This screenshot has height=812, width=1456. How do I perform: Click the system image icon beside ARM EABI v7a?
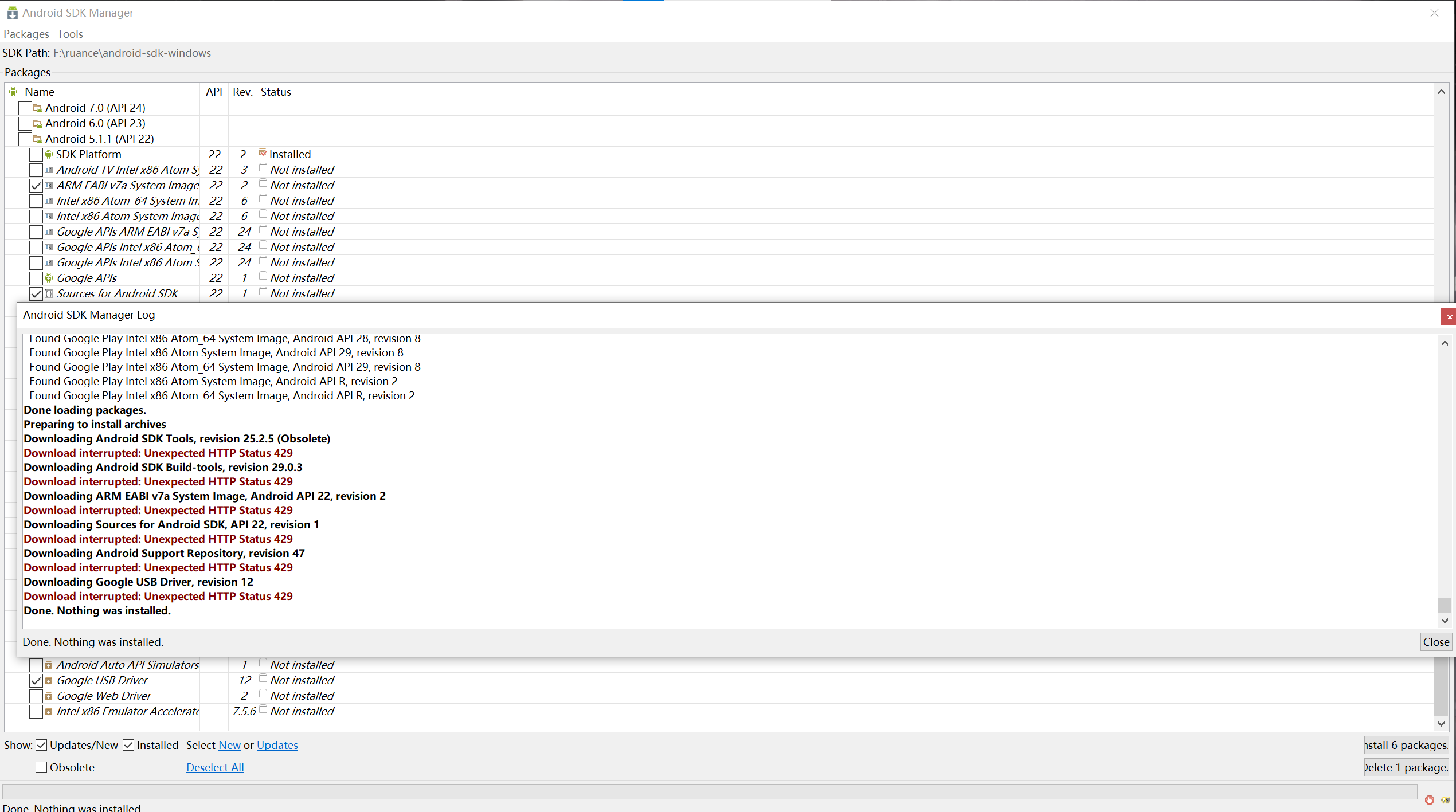49,185
